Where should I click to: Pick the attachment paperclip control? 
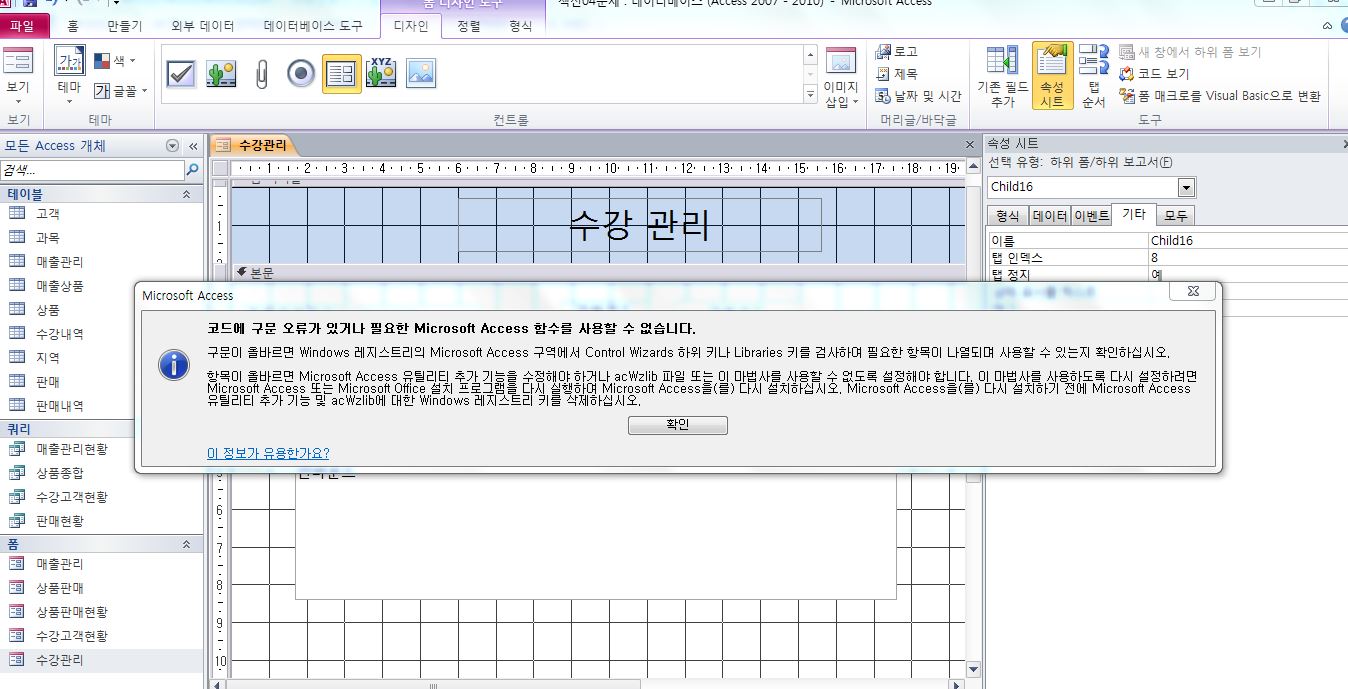tap(261, 74)
